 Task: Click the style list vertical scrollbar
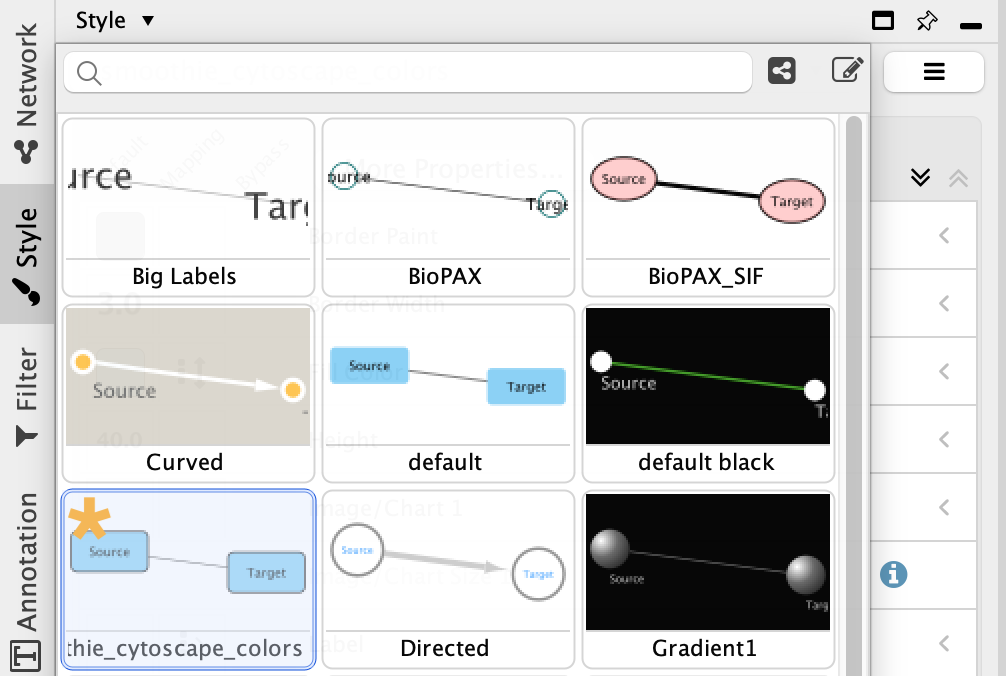(x=854, y=400)
